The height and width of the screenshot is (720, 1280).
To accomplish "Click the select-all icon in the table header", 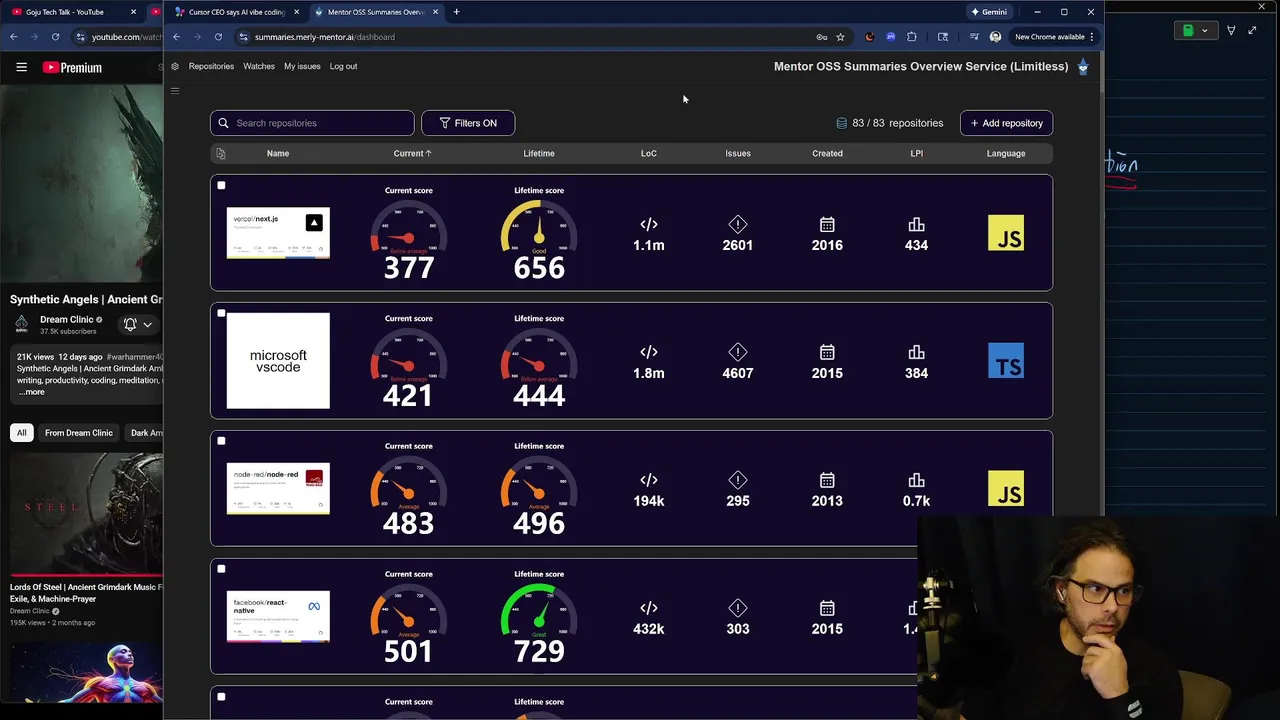I will [x=221, y=153].
